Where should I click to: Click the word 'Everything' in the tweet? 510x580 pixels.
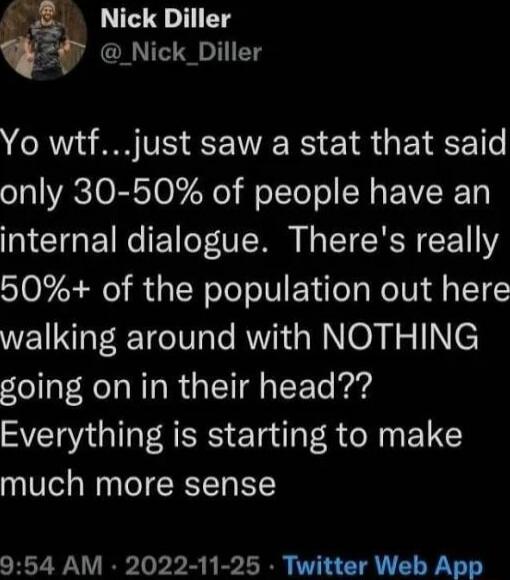81,436
